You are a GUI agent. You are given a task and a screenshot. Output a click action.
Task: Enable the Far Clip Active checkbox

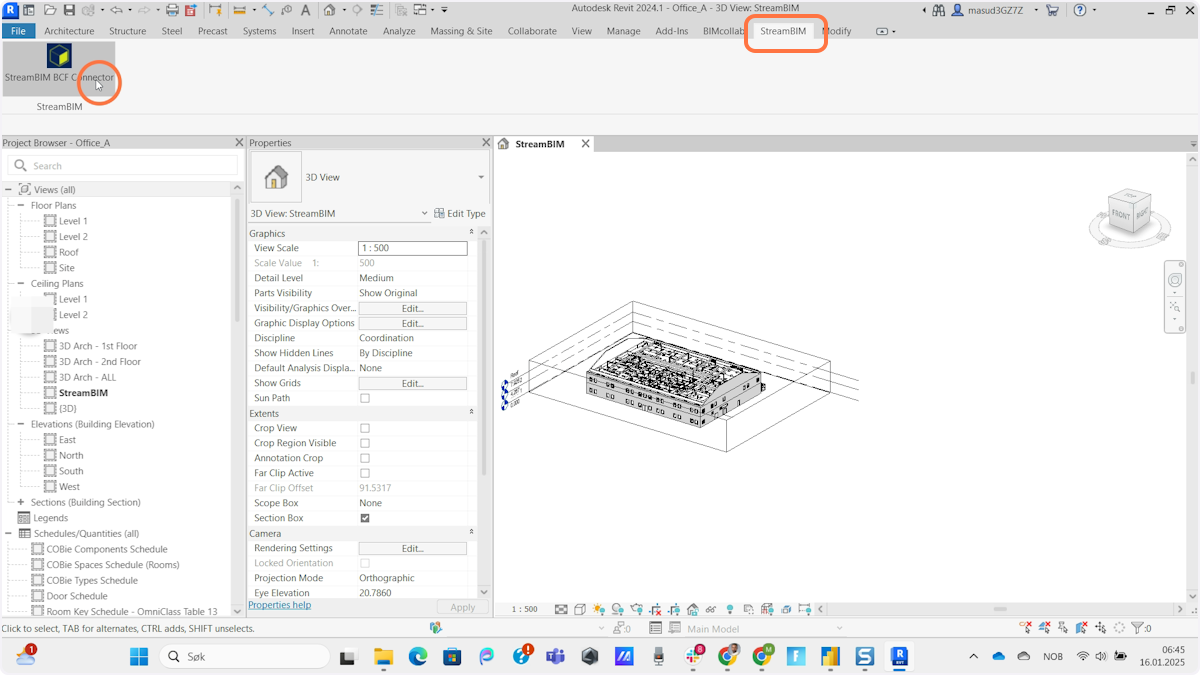tap(365, 473)
